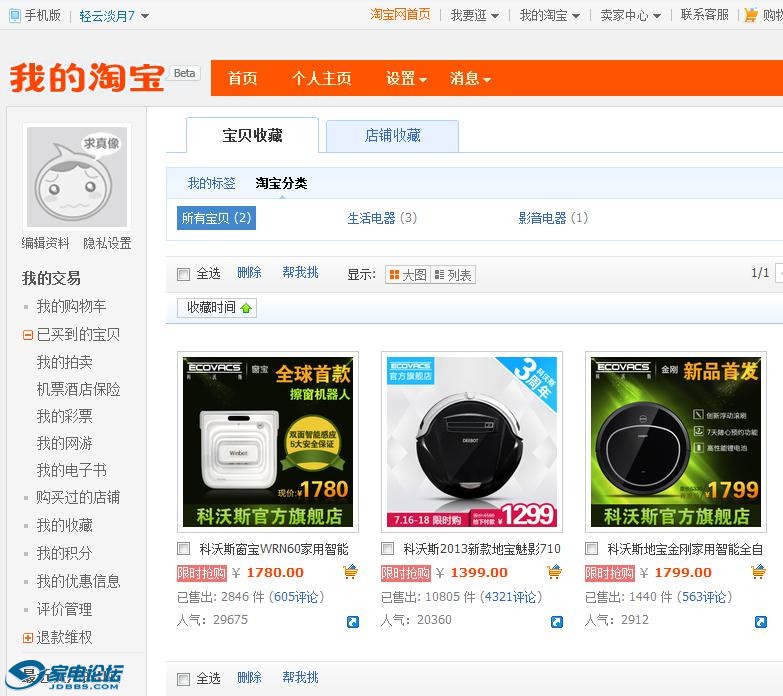783x696 pixels.
Task: Click the green arrow sort by 收藏时间
Action: [x=246, y=308]
